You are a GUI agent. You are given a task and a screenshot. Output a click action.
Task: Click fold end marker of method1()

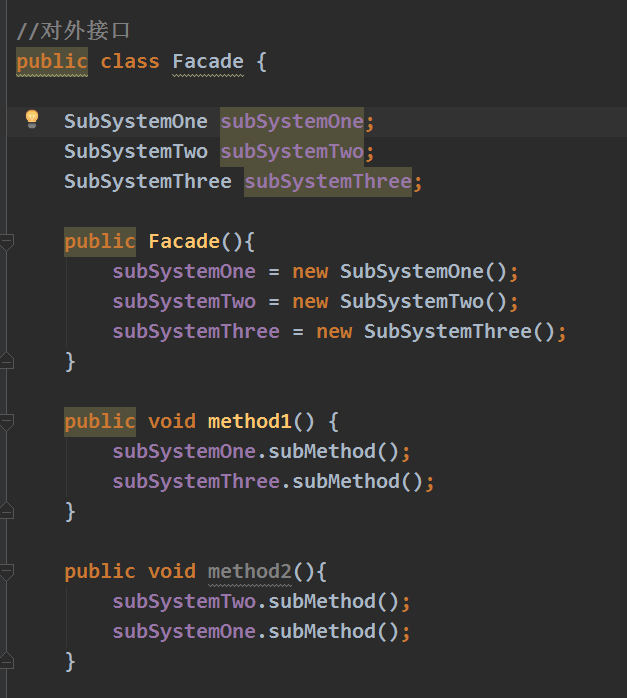click(7, 511)
